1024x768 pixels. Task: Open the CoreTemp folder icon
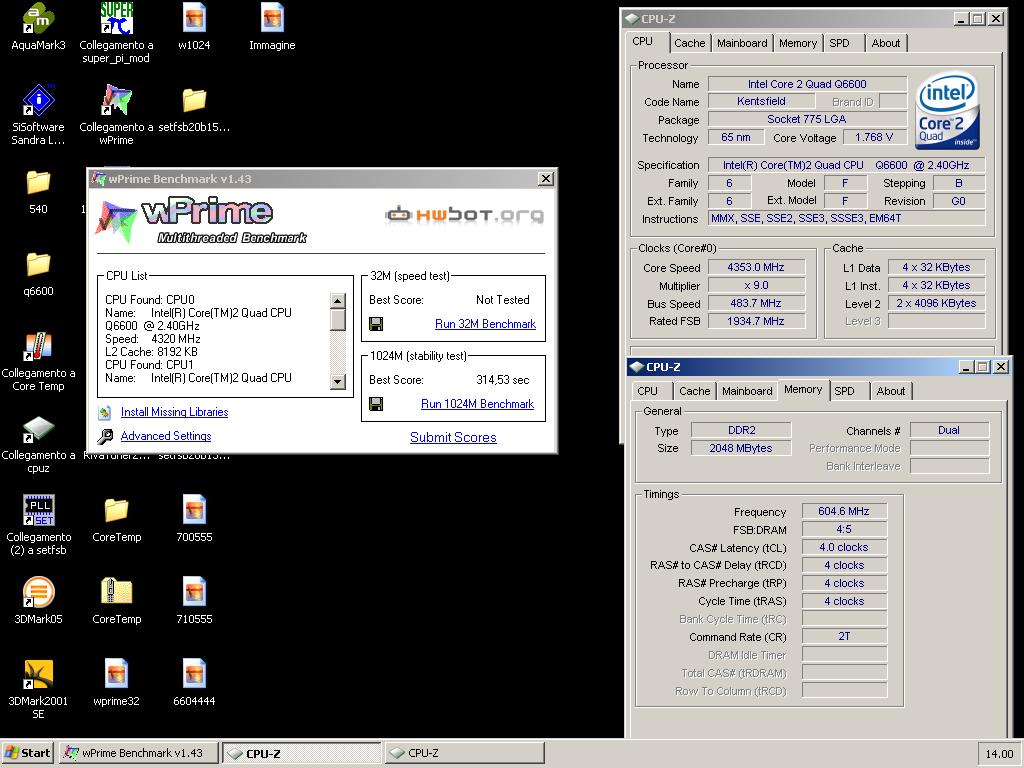pyautogui.click(x=116, y=511)
